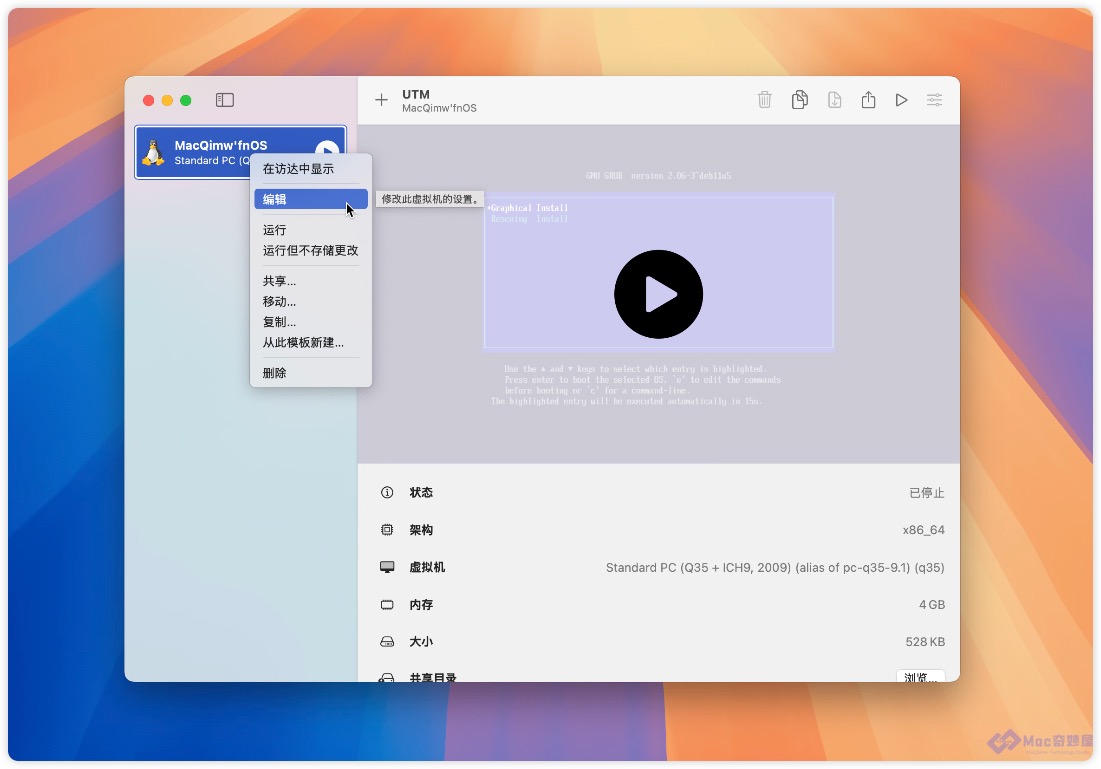Close the UTM window with red button
The image size is (1101, 769).
click(x=149, y=100)
